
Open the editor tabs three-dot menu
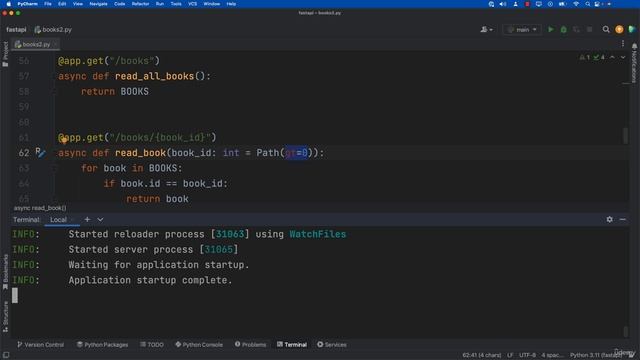[x=623, y=44]
